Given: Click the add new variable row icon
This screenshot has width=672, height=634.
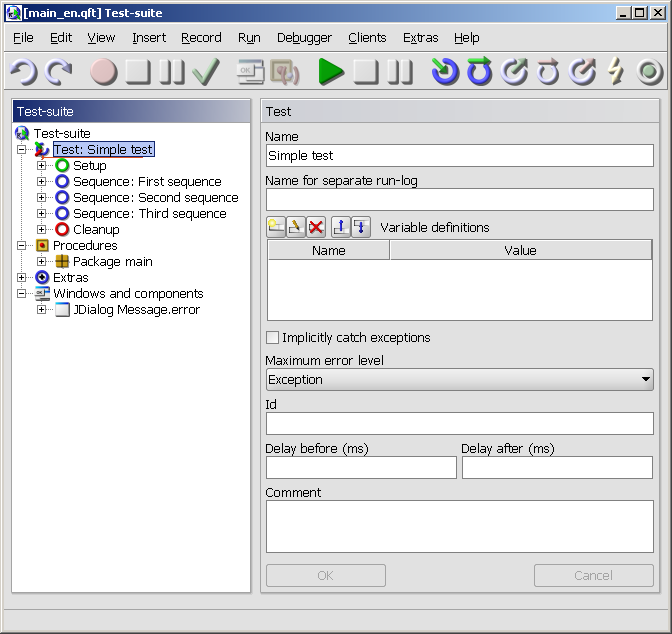Looking at the screenshot, I should pos(276,227).
